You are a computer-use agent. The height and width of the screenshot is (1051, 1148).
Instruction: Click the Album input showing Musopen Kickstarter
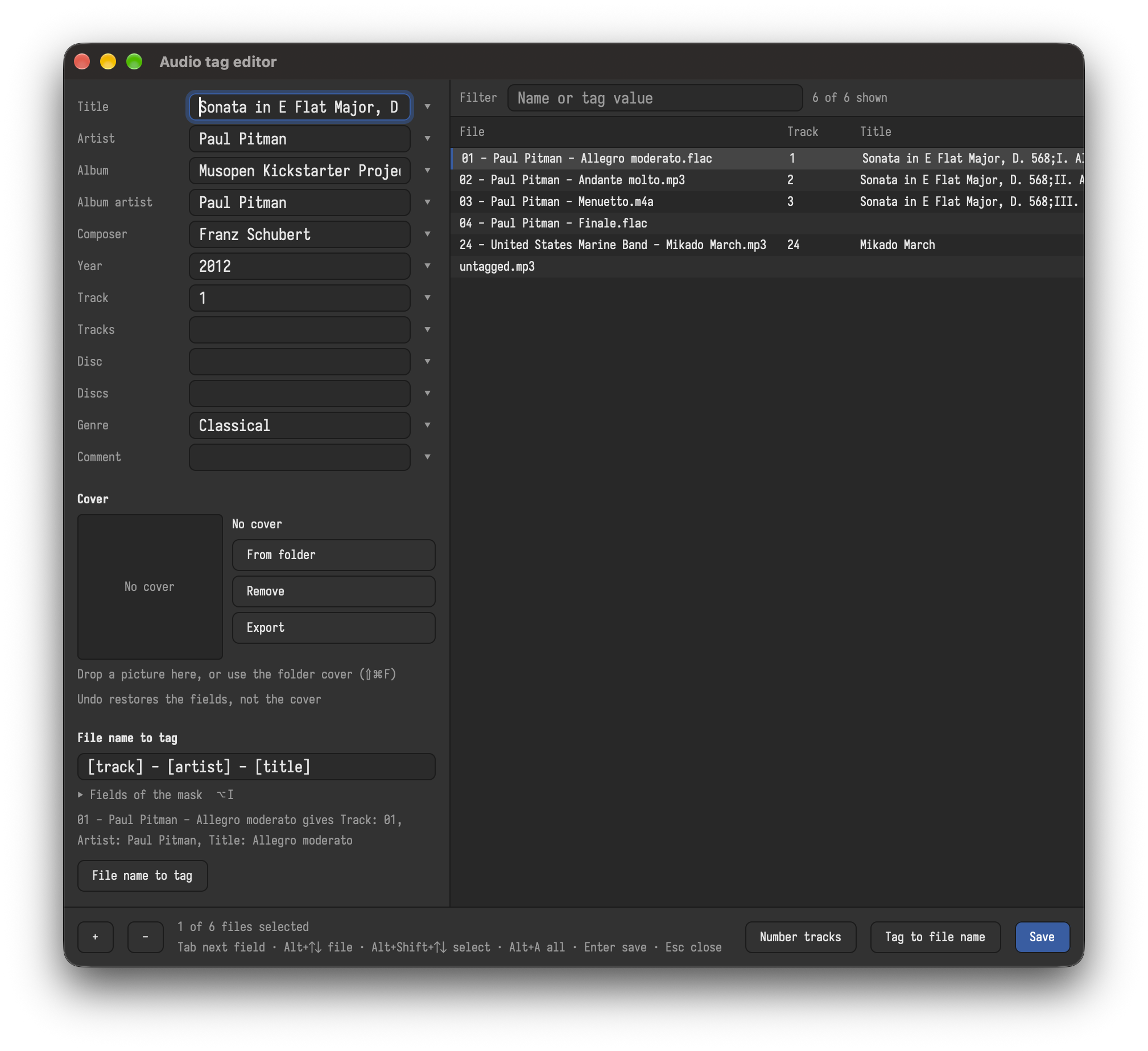300,171
